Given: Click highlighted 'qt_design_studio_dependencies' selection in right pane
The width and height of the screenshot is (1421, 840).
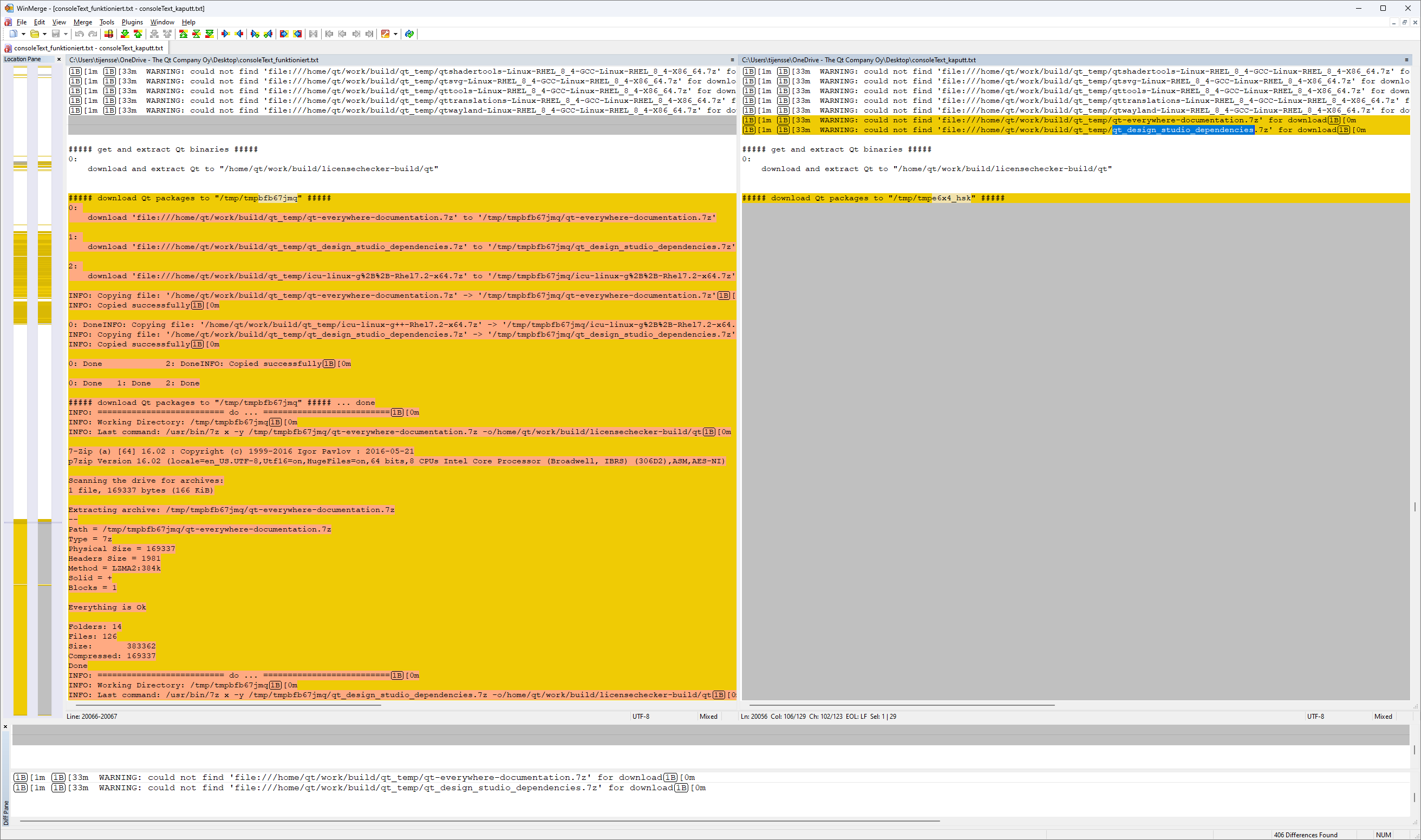Looking at the screenshot, I should coord(1183,130).
